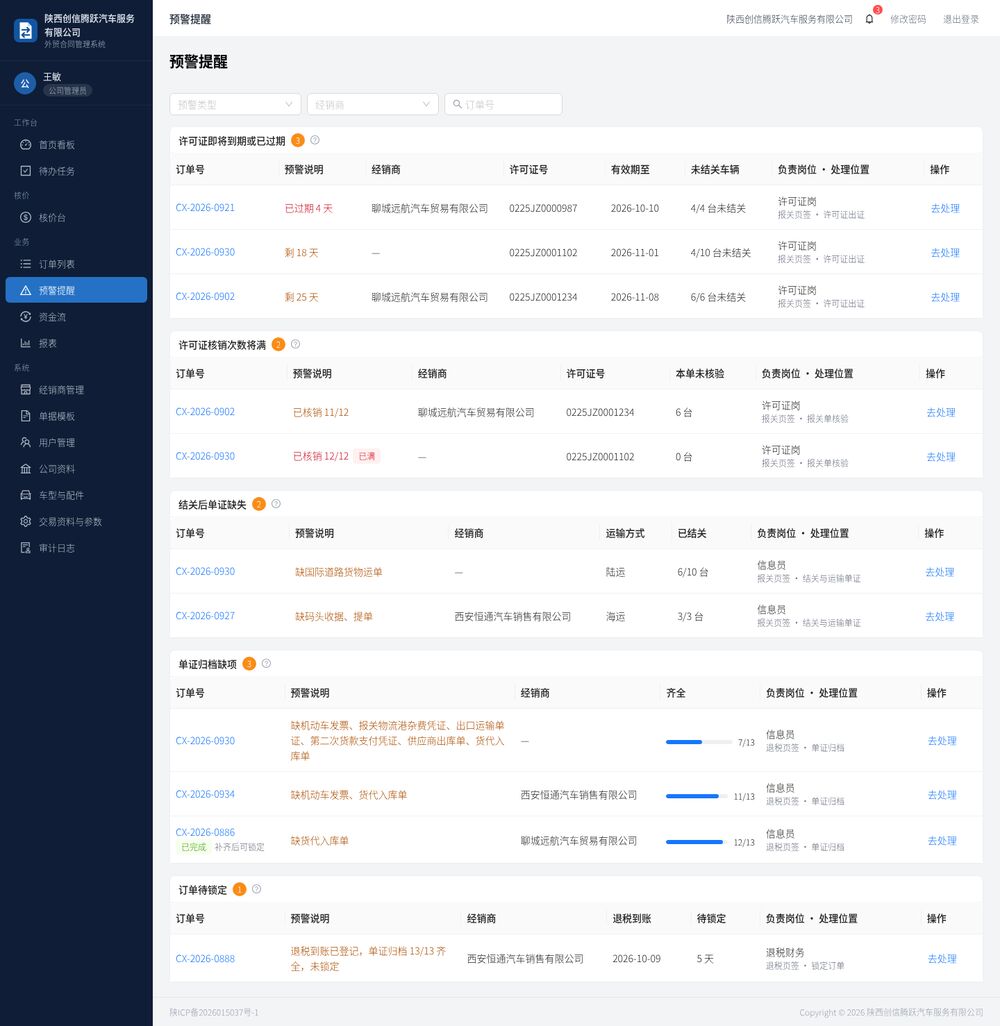The height and width of the screenshot is (1026, 1000).
Task: Open order CX-2026-0934 link
Action: coord(205,794)
